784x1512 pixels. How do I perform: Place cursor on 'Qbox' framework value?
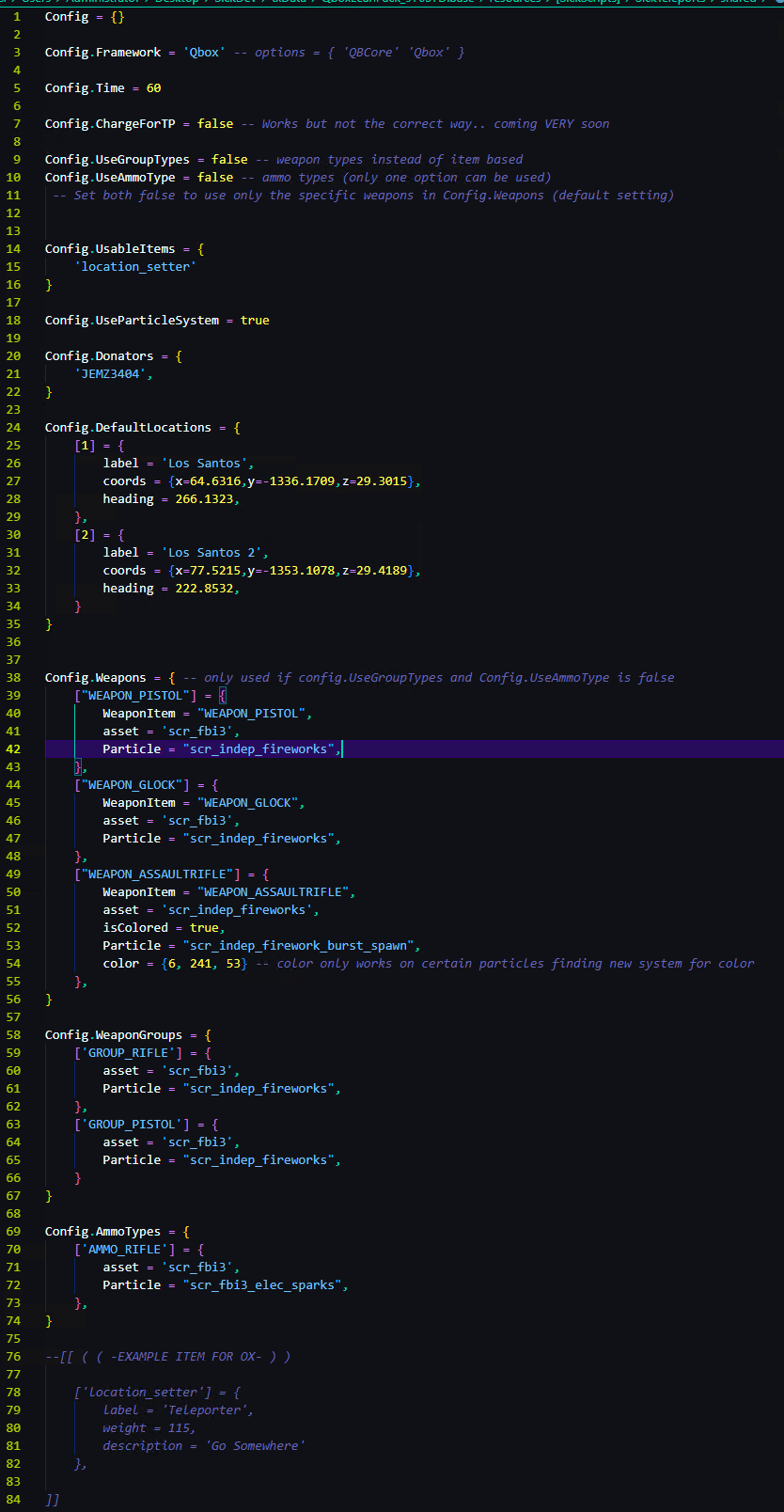pyautogui.click(x=204, y=53)
